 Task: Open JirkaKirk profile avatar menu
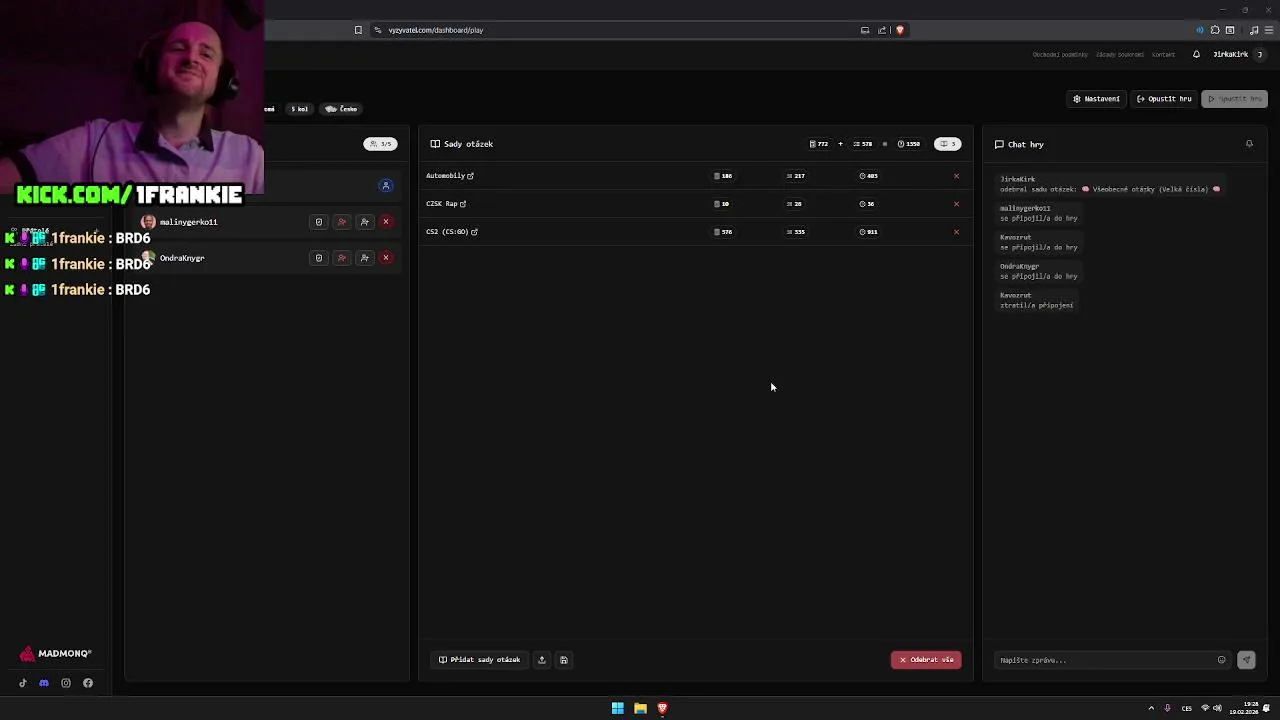(x=1260, y=54)
